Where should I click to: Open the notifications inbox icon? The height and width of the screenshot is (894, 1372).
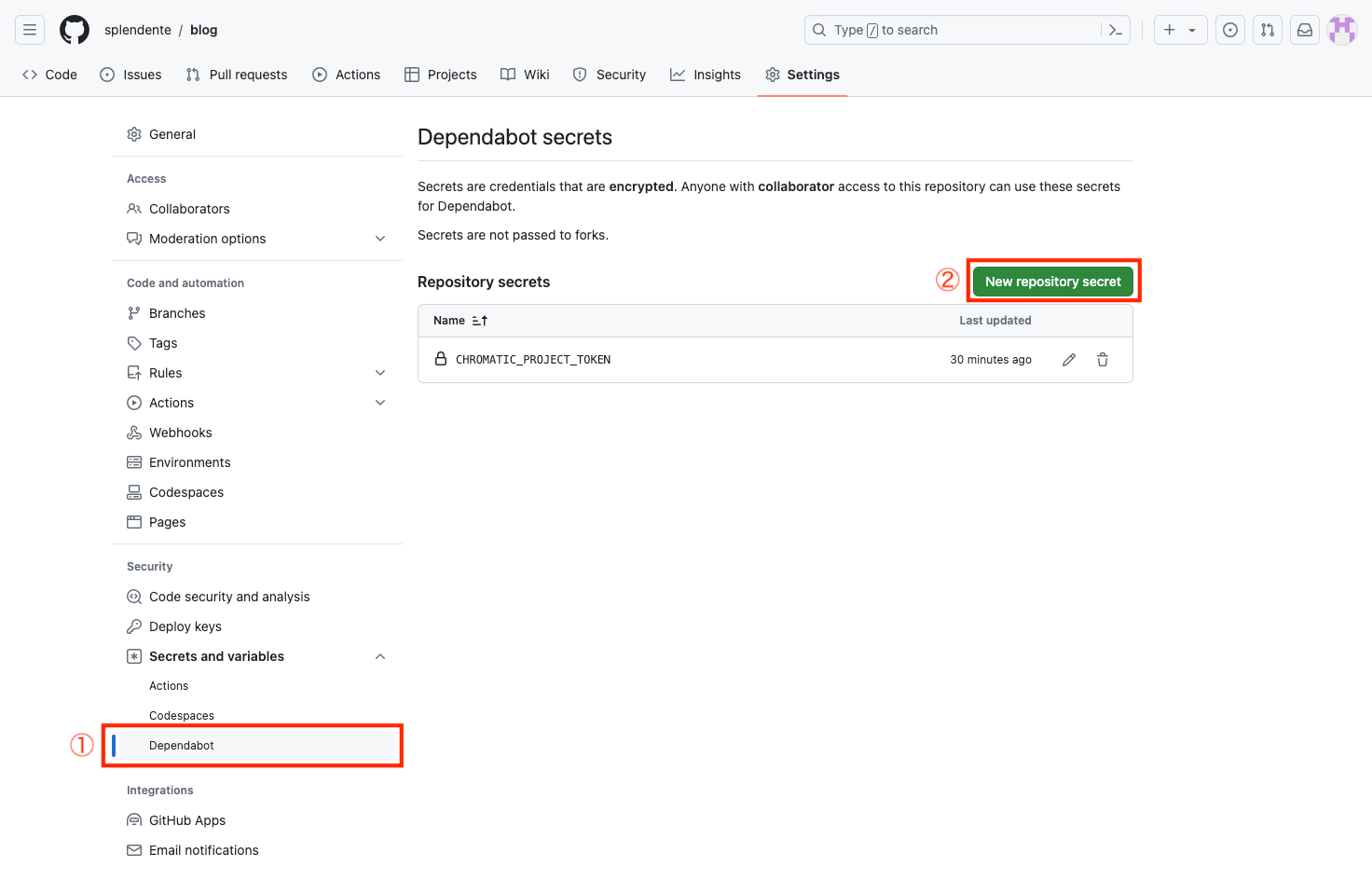pos(1305,30)
